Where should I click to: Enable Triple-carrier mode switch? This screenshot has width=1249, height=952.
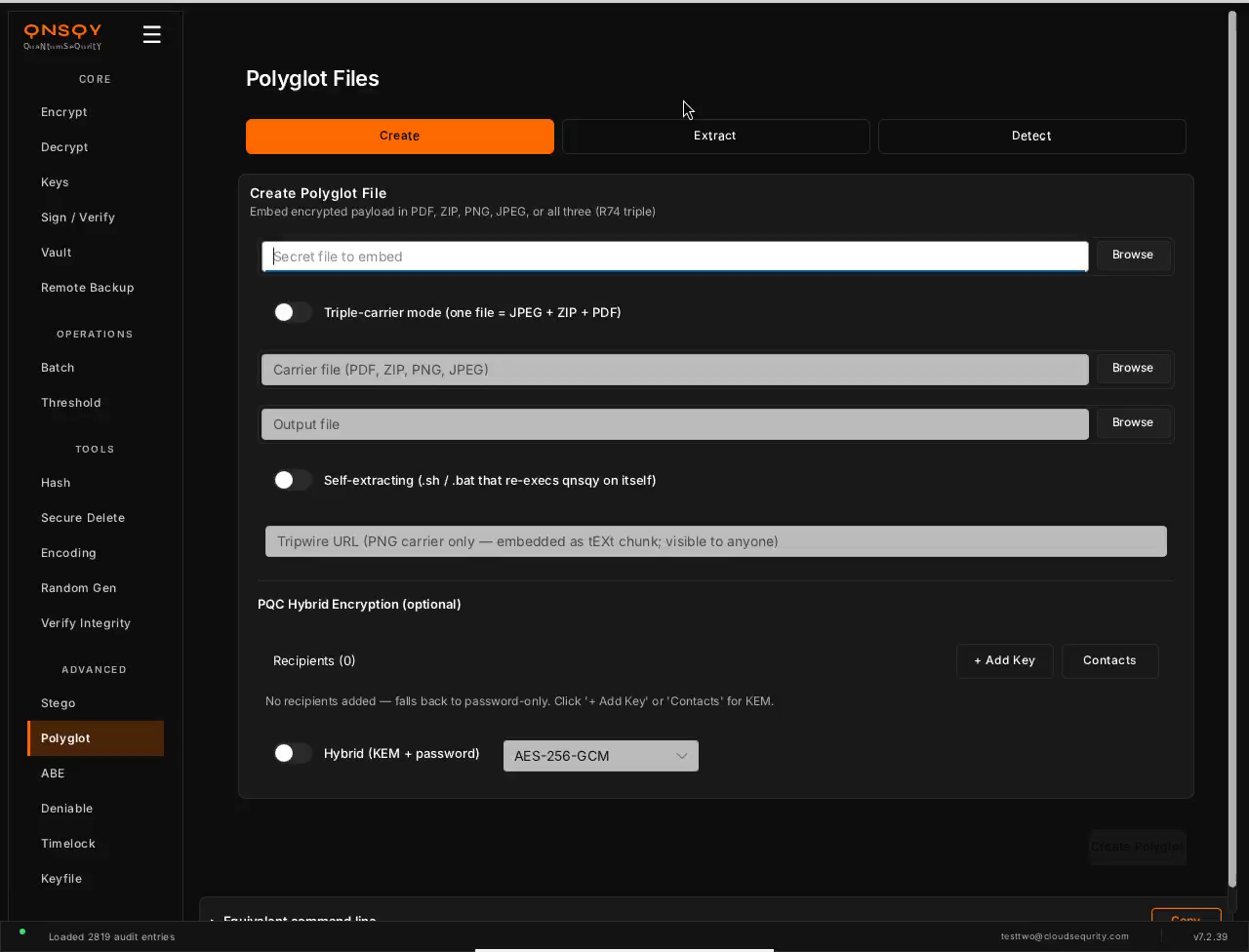pyautogui.click(x=293, y=312)
